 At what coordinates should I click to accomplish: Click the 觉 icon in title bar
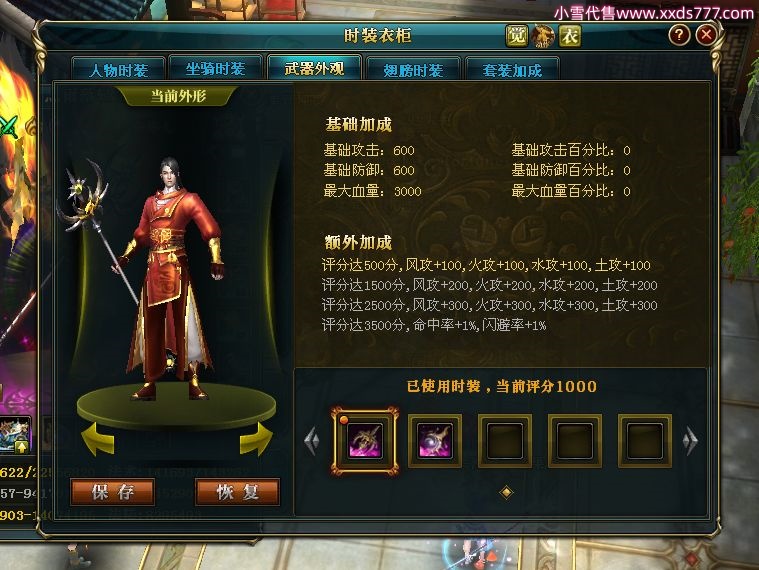[x=516, y=35]
